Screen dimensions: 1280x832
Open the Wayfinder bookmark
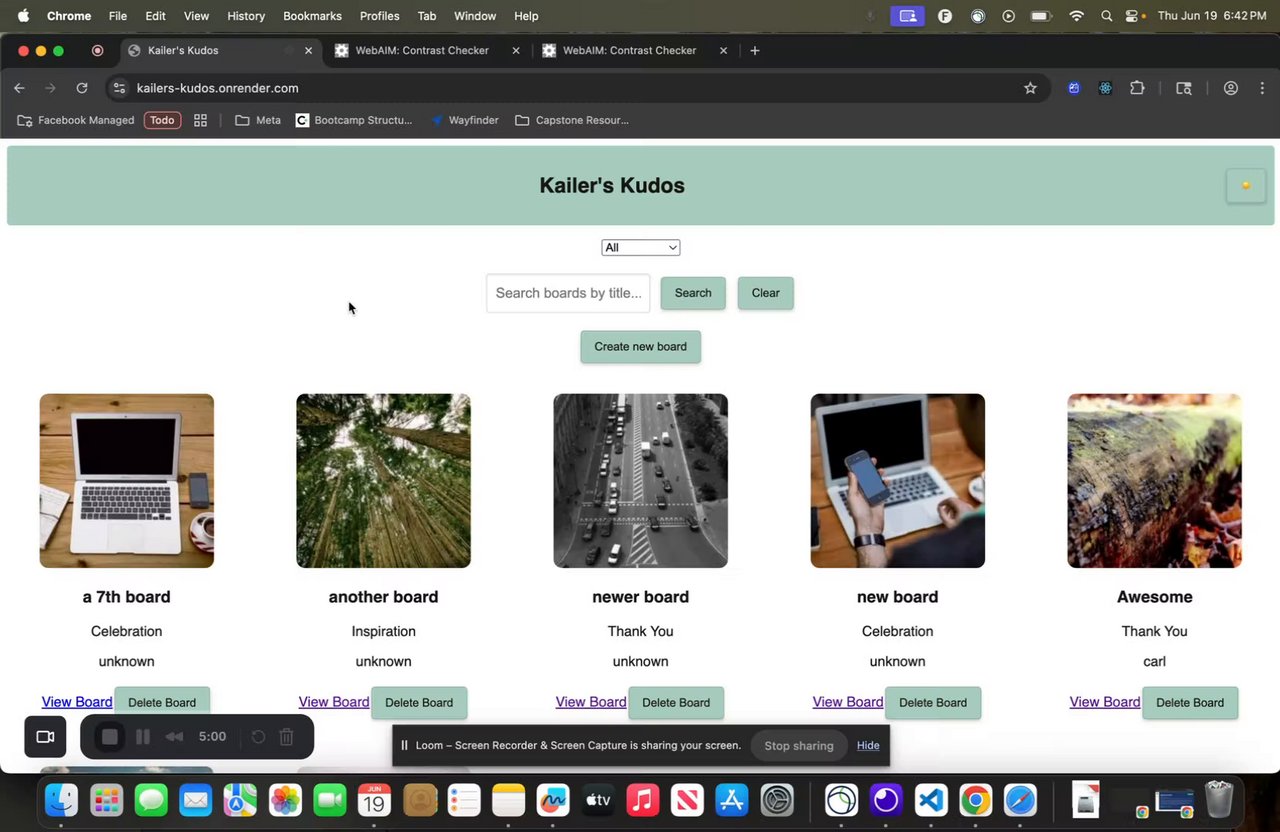[x=465, y=120]
